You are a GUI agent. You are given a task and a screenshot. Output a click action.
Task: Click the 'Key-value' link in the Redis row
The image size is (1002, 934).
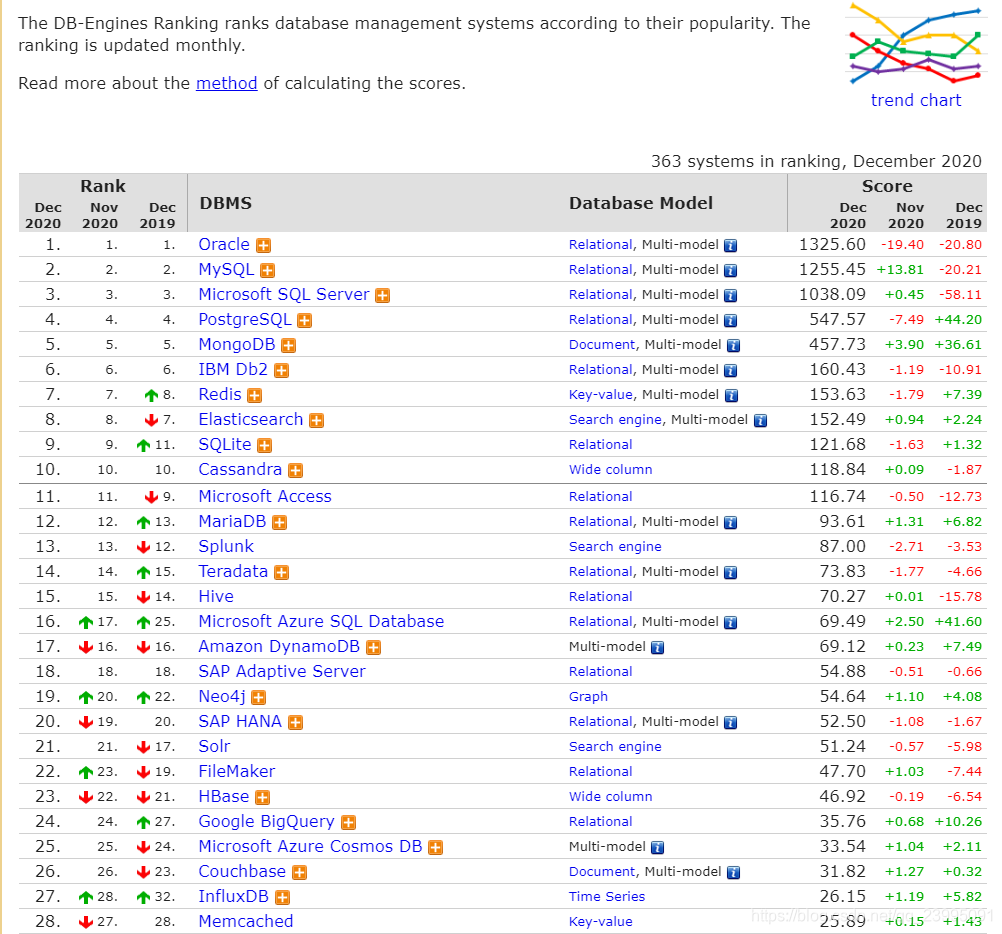[x=601, y=395]
